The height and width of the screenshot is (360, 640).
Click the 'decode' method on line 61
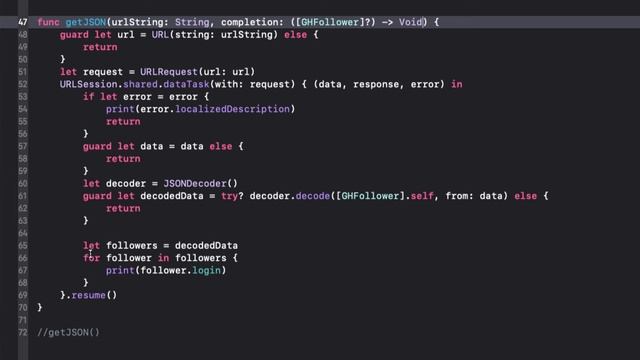[x=313, y=196]
